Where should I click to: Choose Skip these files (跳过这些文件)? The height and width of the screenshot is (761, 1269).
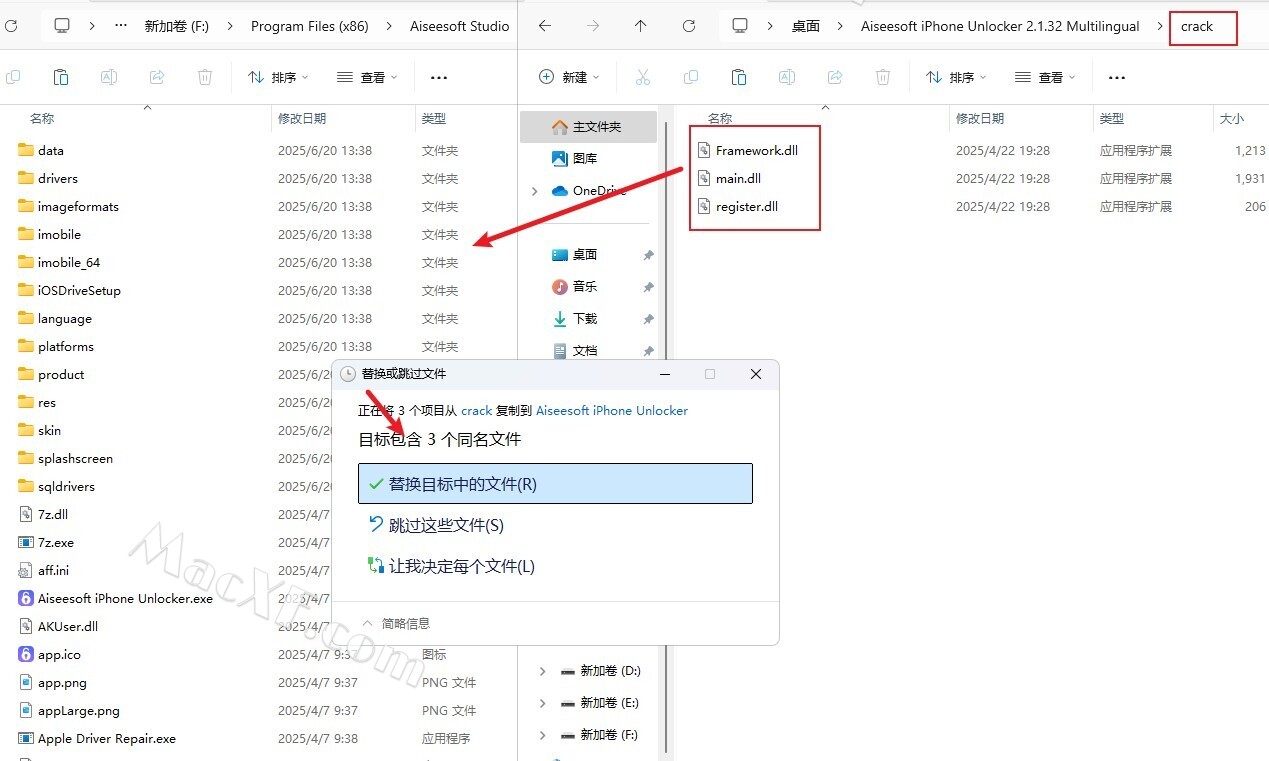555,525
